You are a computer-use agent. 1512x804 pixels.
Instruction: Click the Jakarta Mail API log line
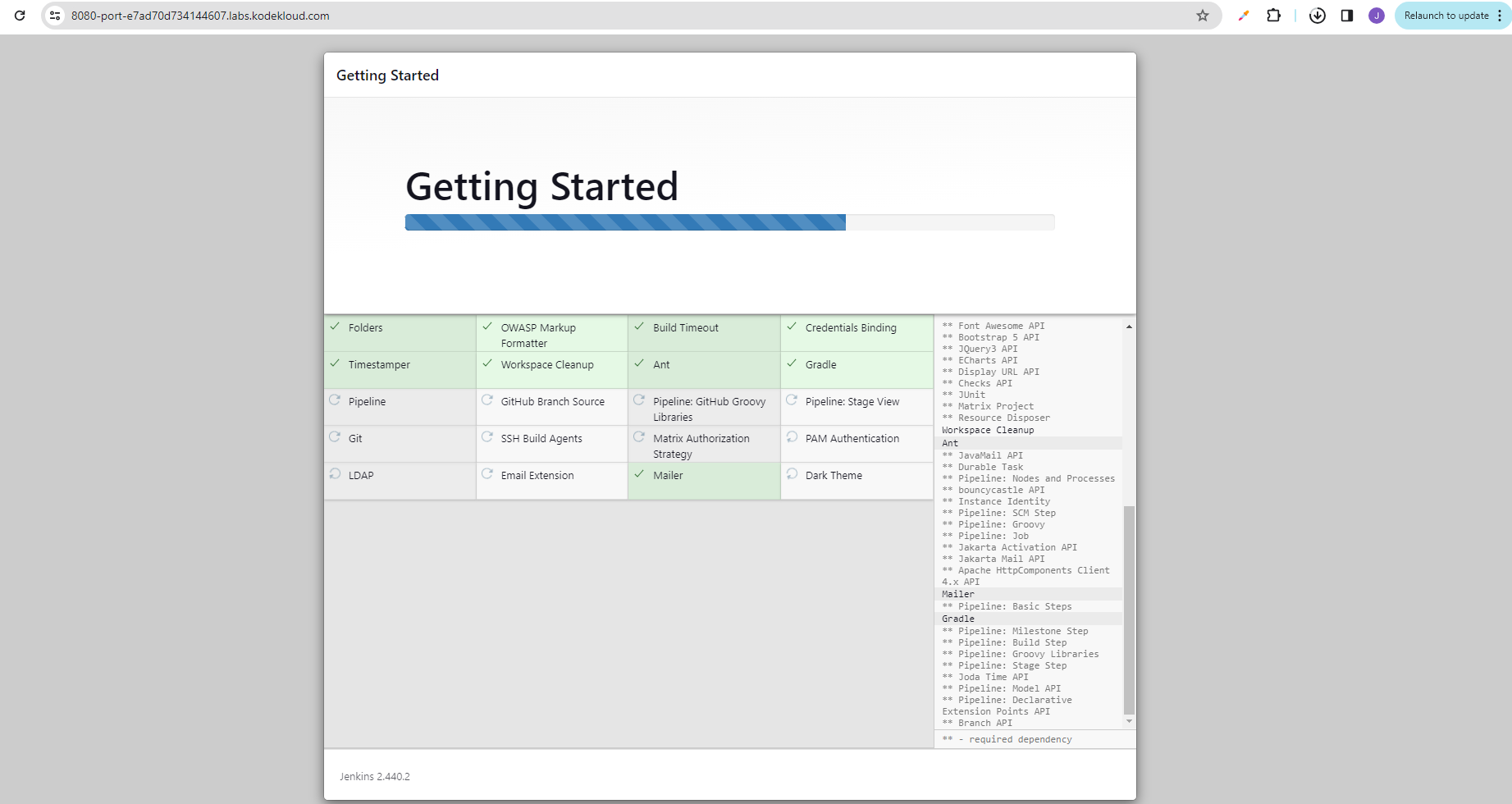994,559
